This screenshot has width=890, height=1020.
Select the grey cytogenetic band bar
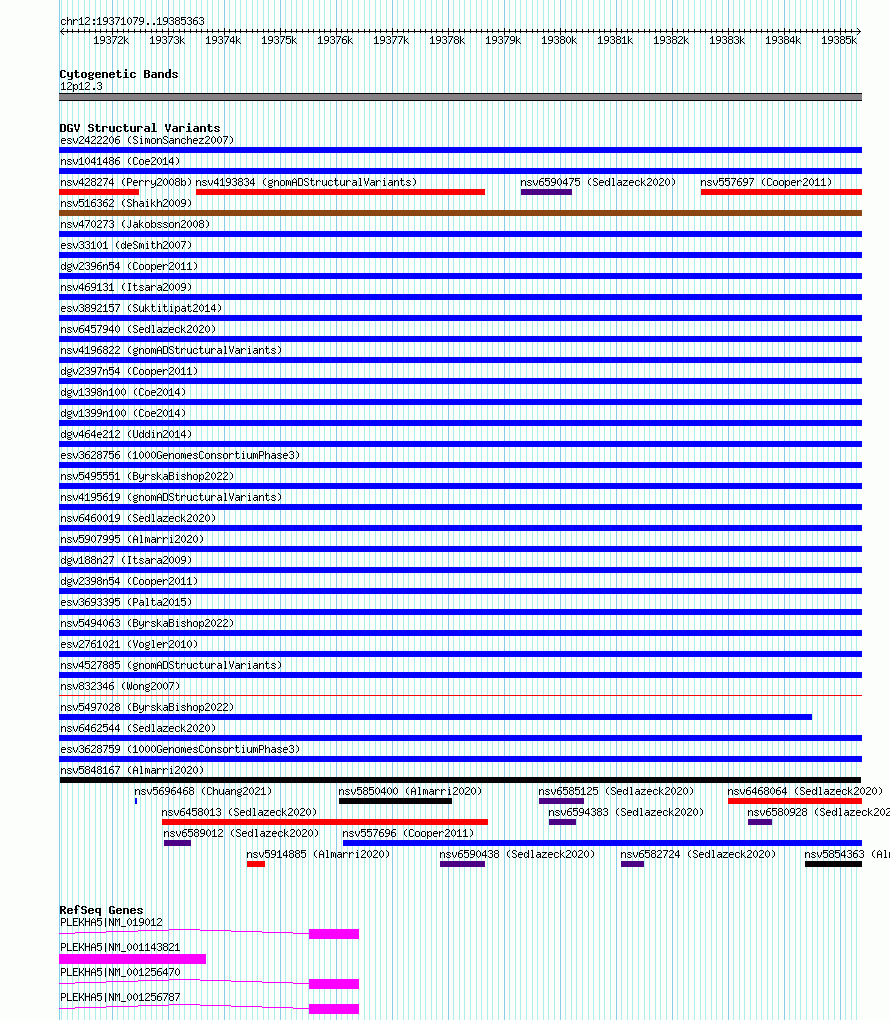pos(461,97)
